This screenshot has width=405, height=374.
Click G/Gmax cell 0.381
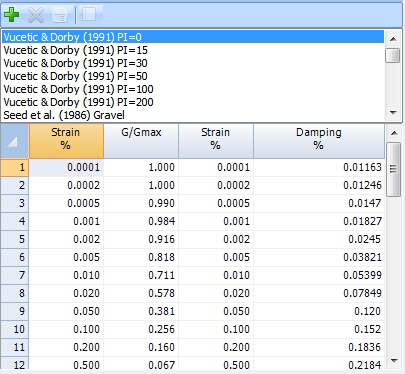point(141,311)
